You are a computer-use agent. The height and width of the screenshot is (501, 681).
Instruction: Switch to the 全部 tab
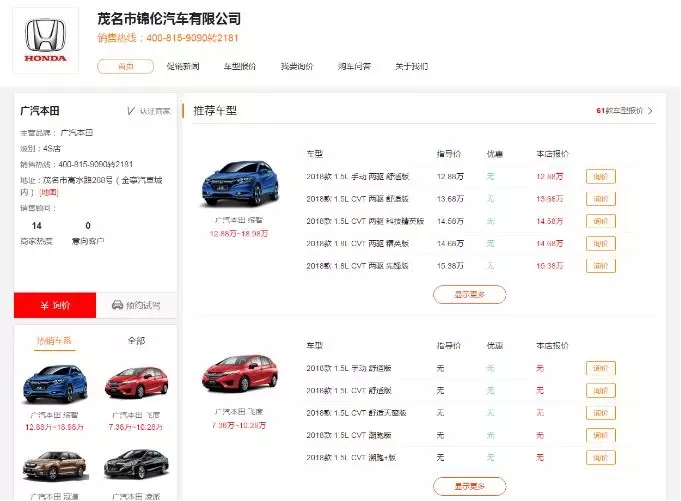click(x=136, y=341)
